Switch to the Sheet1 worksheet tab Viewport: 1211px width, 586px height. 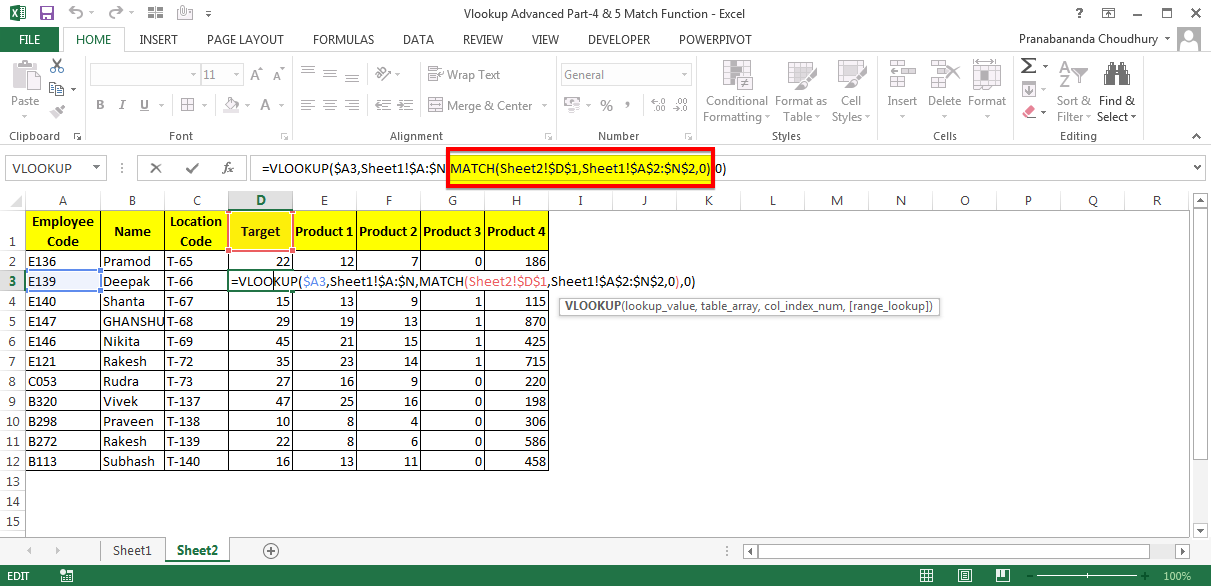(132, 549)
